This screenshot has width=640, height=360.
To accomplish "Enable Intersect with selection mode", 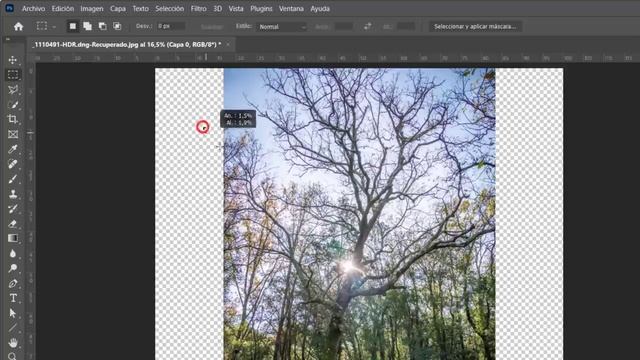I will [x=117, y=26].
